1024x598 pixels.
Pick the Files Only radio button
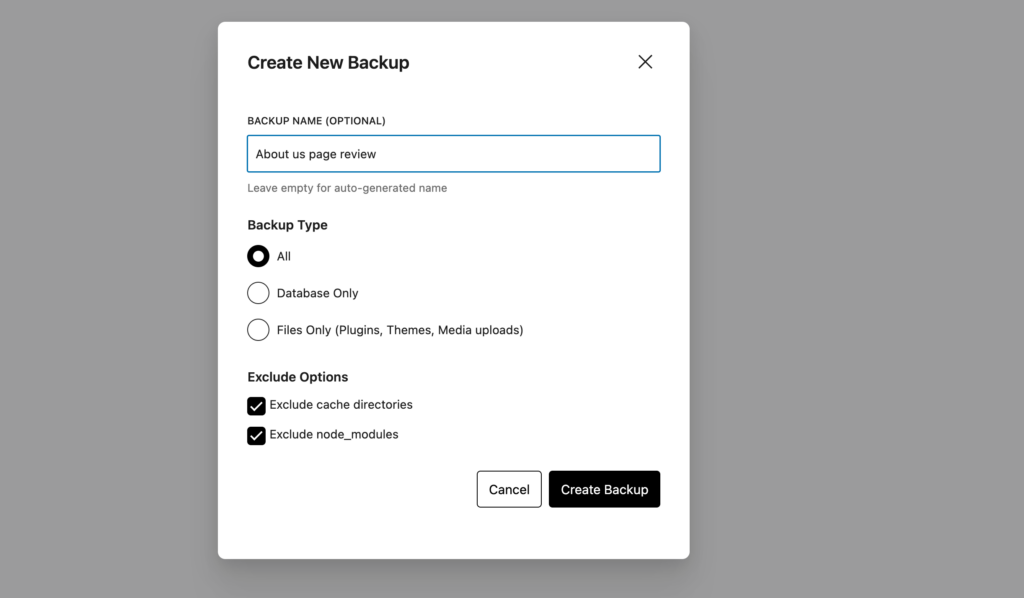(258, 330)
